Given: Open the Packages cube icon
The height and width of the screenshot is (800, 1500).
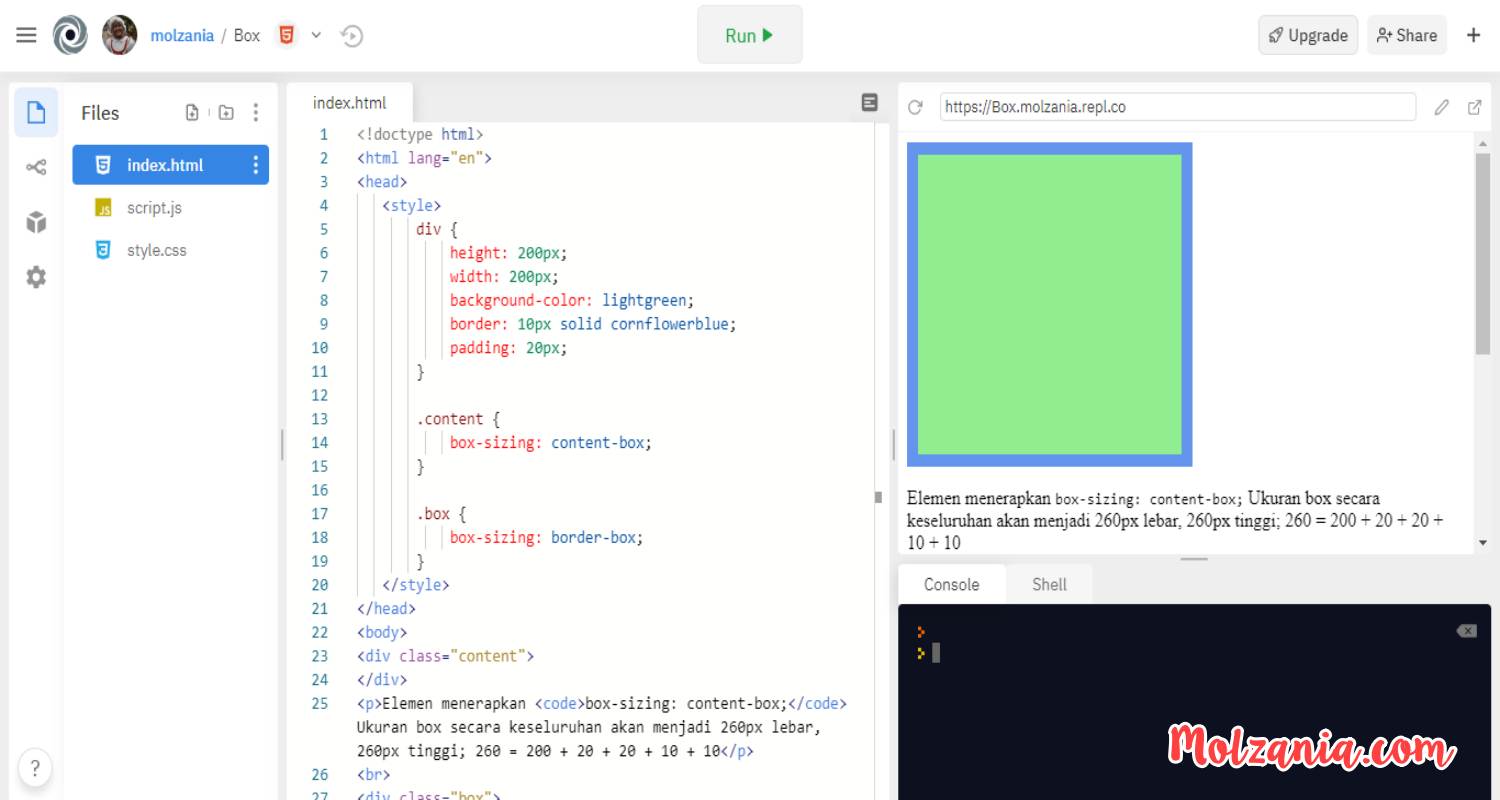Looking at the screenshot, I should point(36,222).
